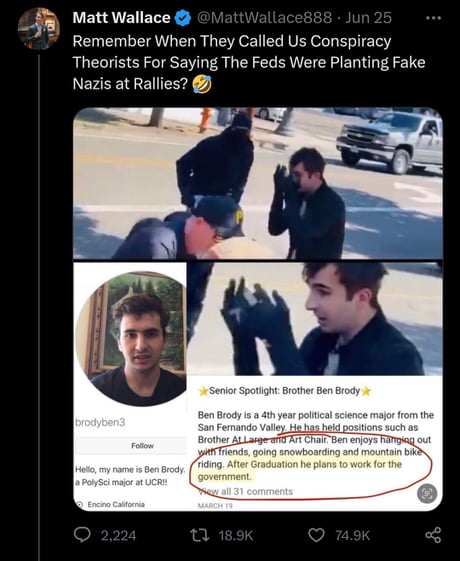Viewport: 460px width, 561px height.
Task: Click the Encino California location pin icon
Action: (80, 504)
